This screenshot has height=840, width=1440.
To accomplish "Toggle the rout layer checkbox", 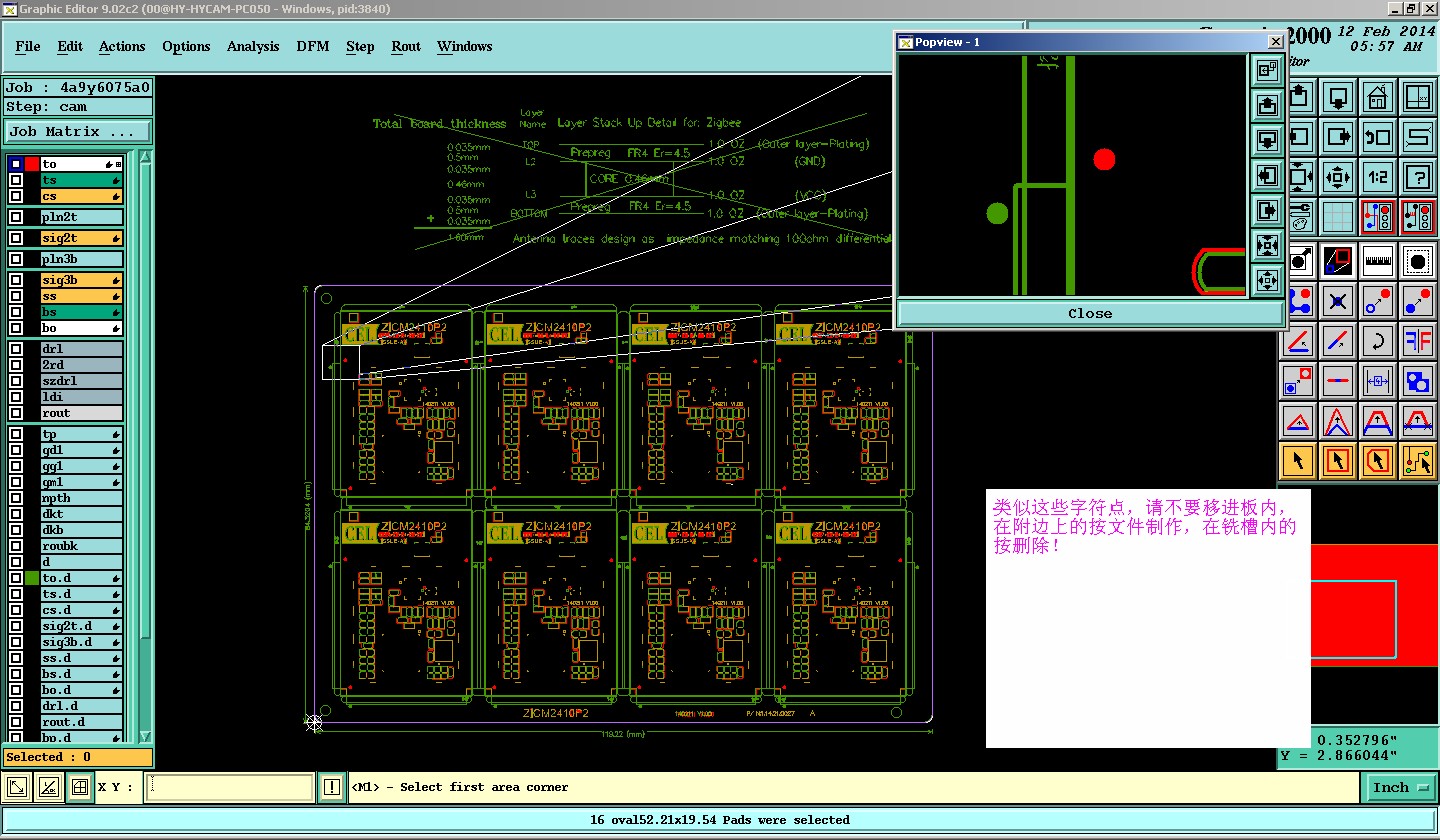I will 16,413.
